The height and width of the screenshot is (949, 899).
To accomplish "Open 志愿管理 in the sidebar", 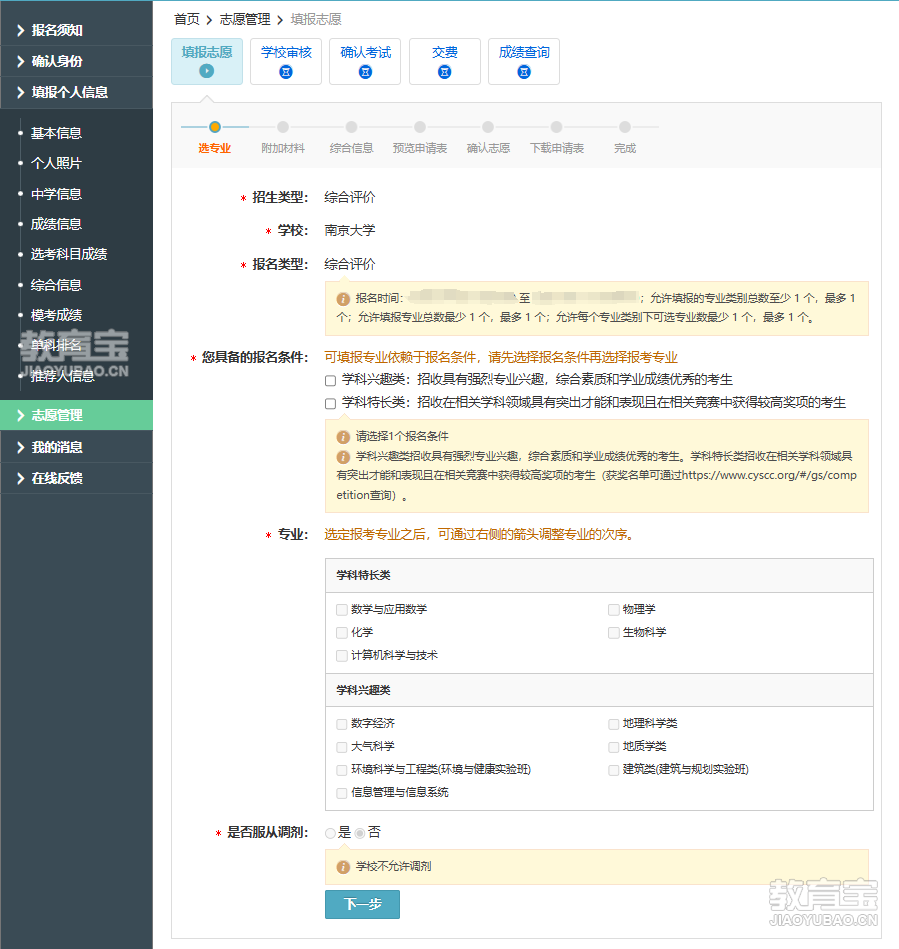I will (76, 415).
